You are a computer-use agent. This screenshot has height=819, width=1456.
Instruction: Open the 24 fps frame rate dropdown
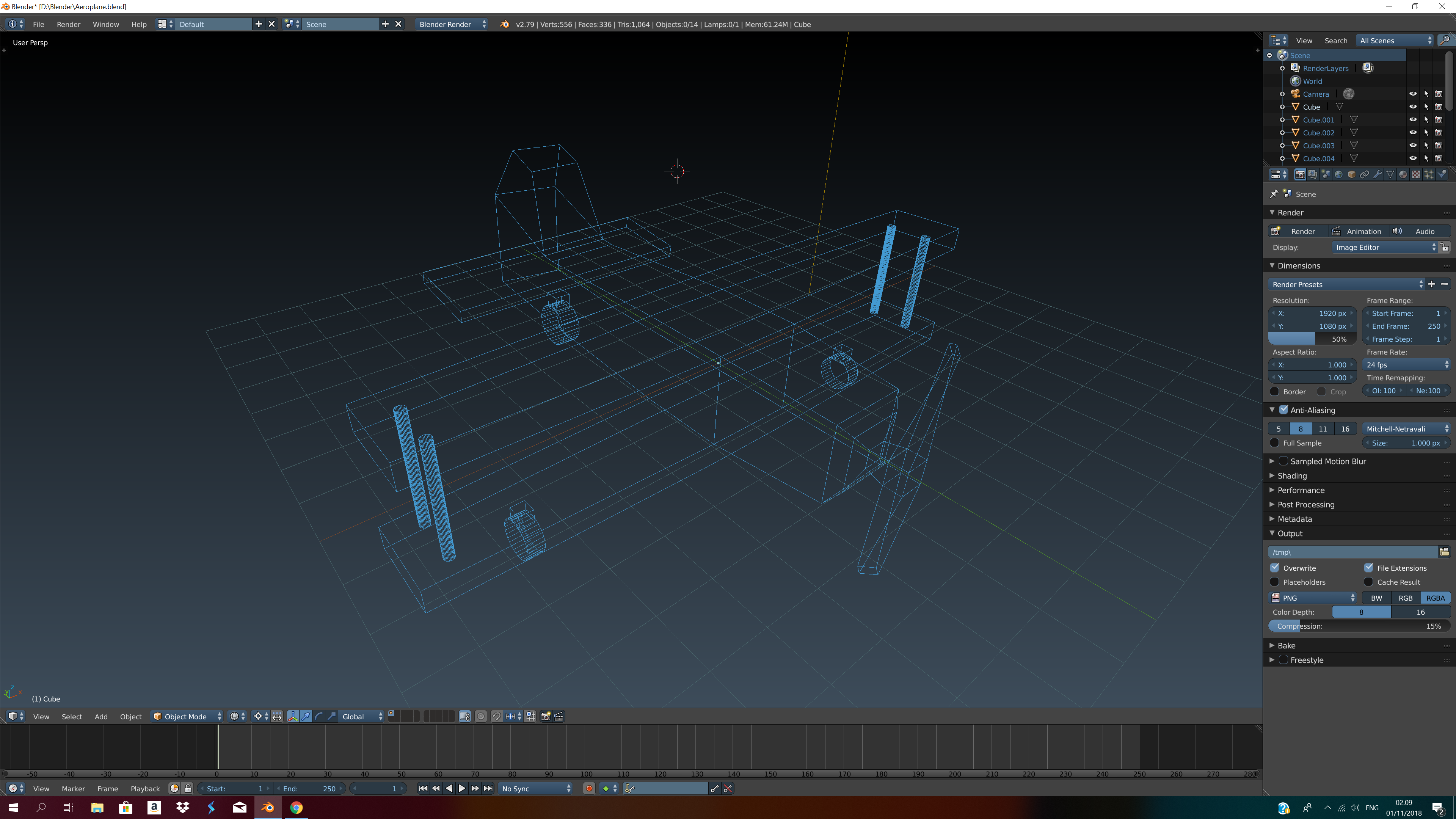coord(1406,364)
